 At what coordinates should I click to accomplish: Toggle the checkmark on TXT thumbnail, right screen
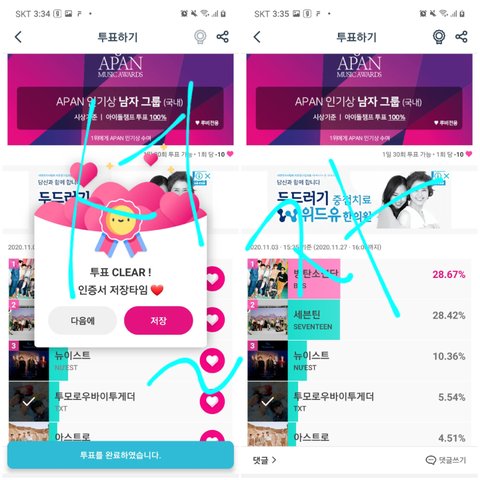tap(267, 402)
